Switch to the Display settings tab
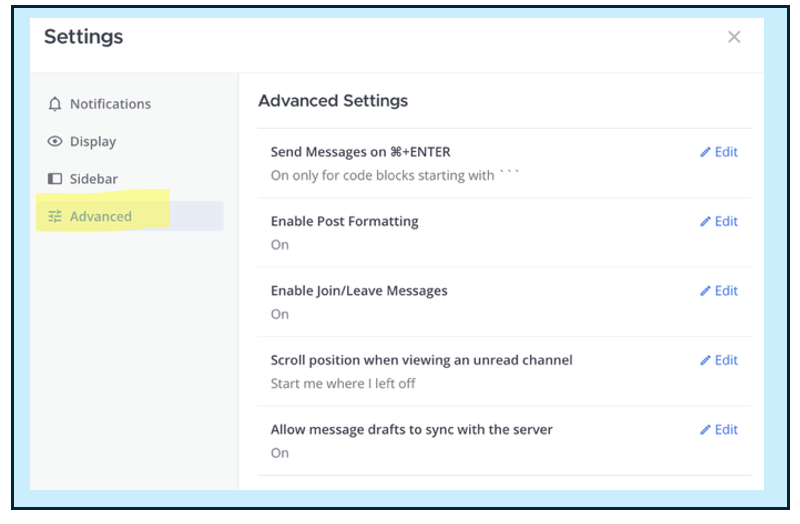Screen dimensions: 800x524 tap(93, 142)
